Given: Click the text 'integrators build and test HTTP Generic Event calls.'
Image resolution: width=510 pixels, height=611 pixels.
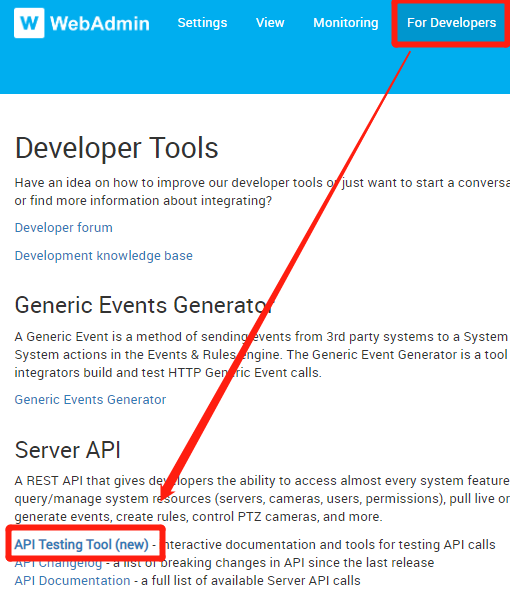Looking at the screenshot, I should [168, 373].
